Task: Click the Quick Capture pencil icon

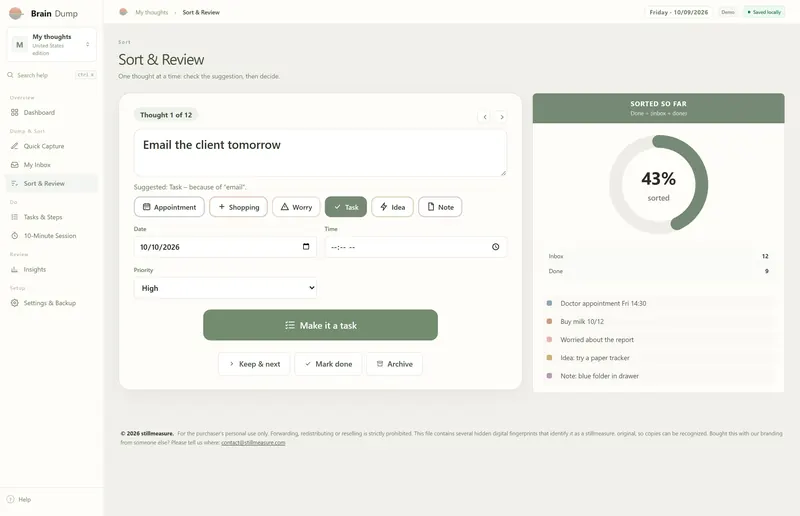Action: coord(14,146)
